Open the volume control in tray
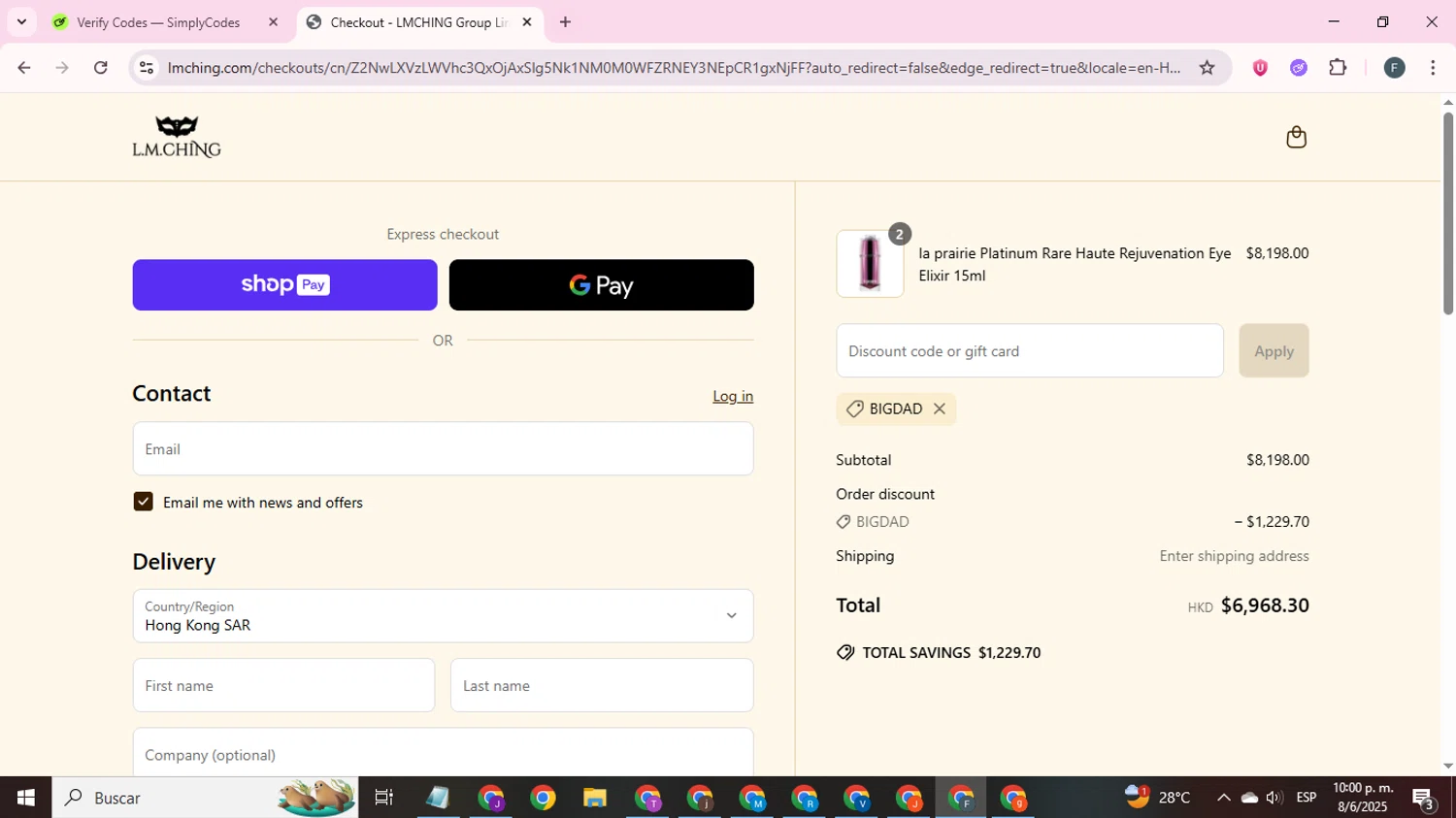The height and width of the screenshot is (818, 1456). pyautogui.click(x=1274, y=798)
